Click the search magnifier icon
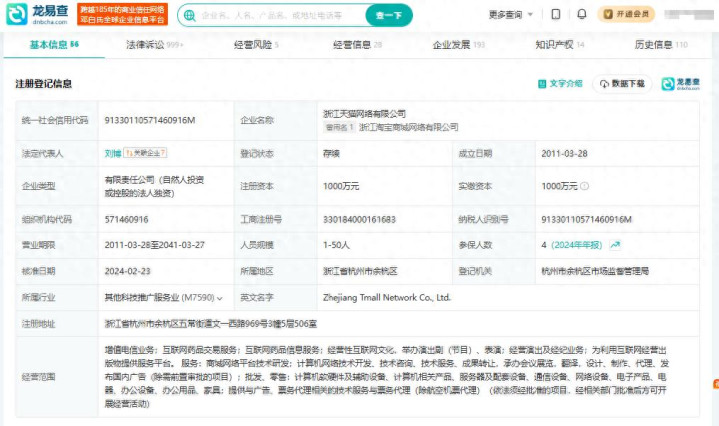The image size is (719, 426). tap(190, 16)
